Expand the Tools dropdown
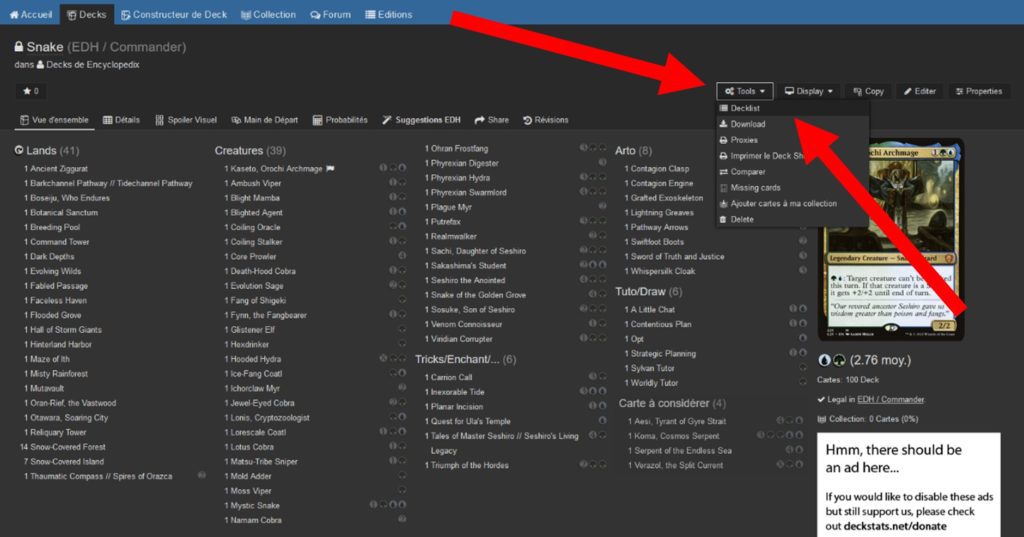 [744, 91]
